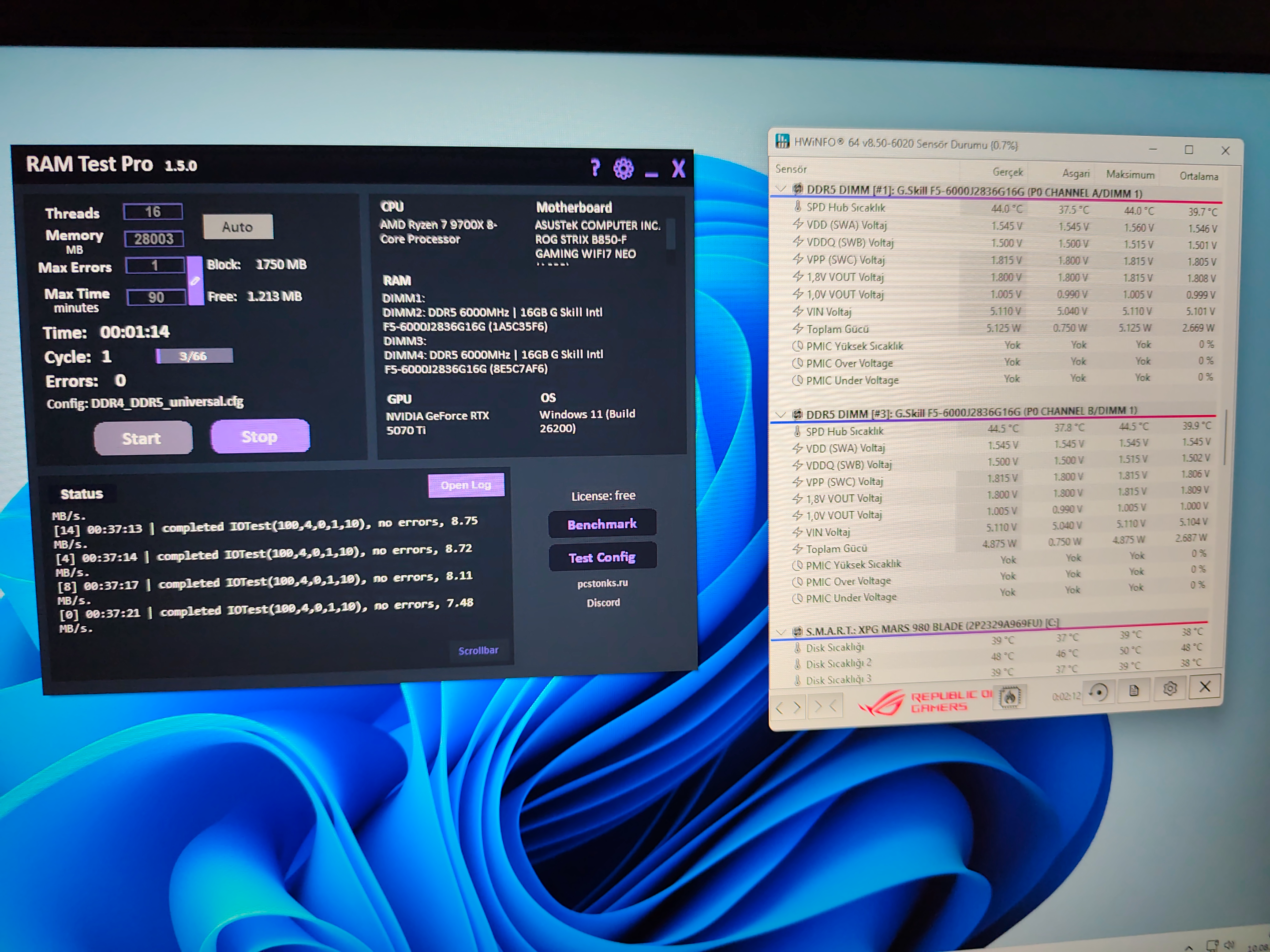1270x952 pixels.
Task: Click chip icon beside DDR5 DIMM [#1]
Action: (x=797, y=188)
